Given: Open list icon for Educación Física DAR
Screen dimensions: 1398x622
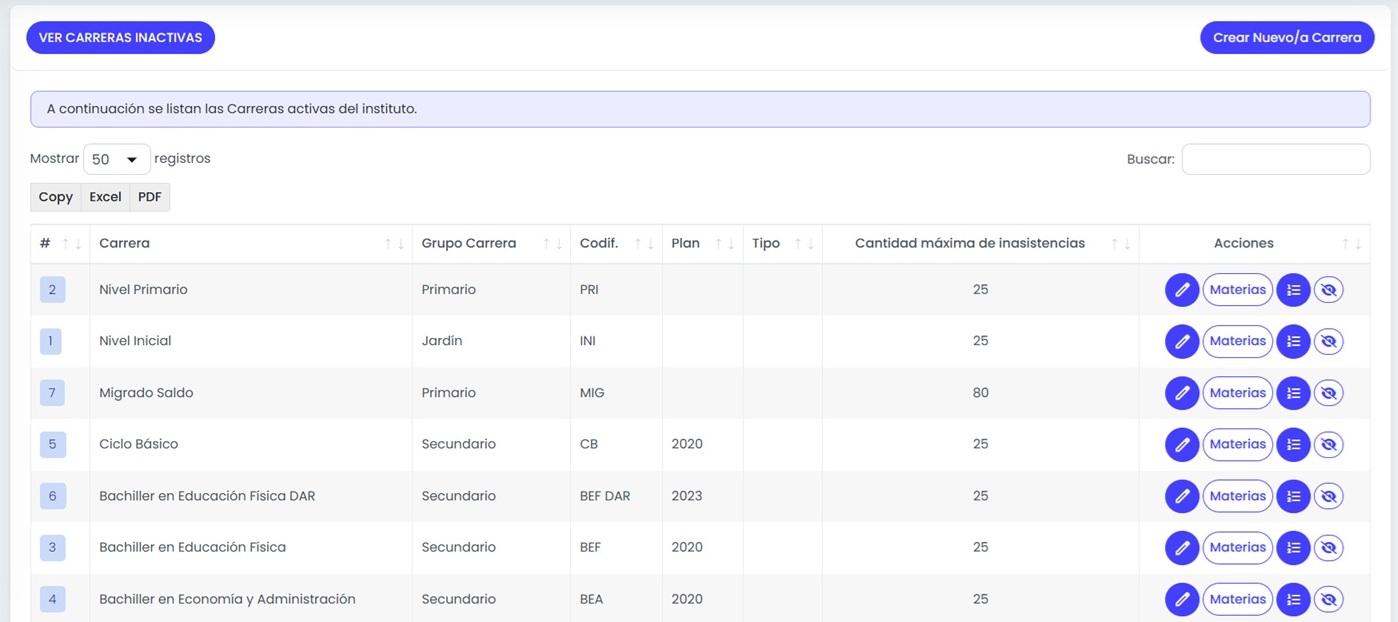Looking at the screenshot, I should pyautogui.click(x=1293, y=496).
